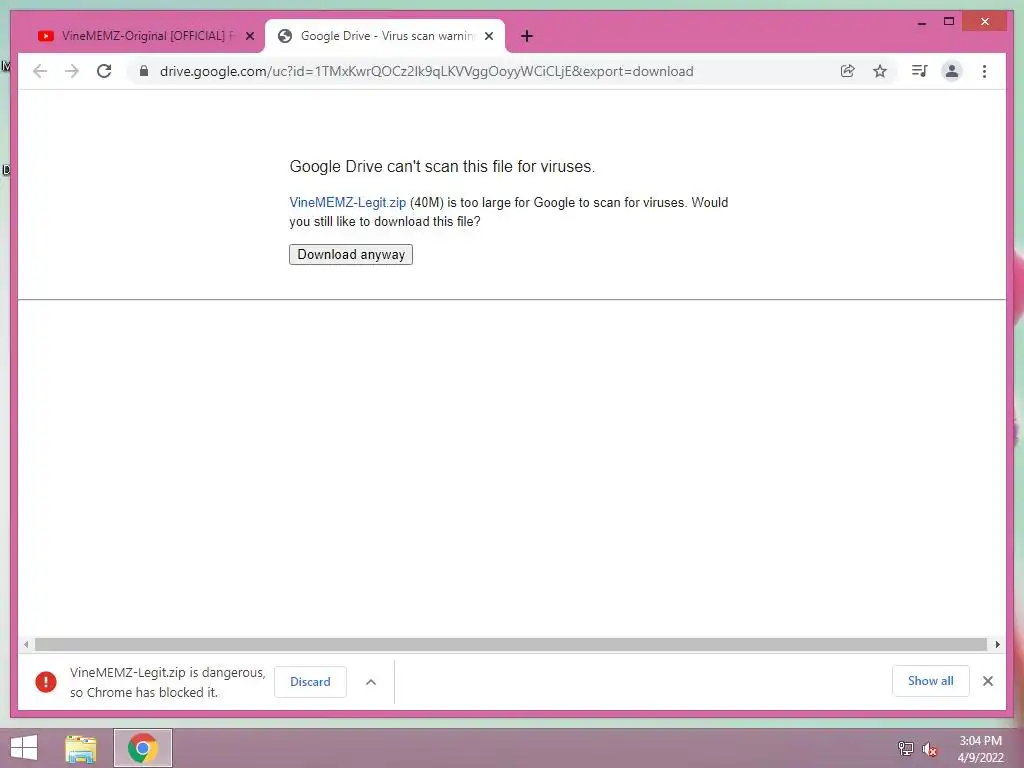This screenshot has height=768, width=1024.
Task: Click the scrollbar right arrow
Action: tap(997, 645)
